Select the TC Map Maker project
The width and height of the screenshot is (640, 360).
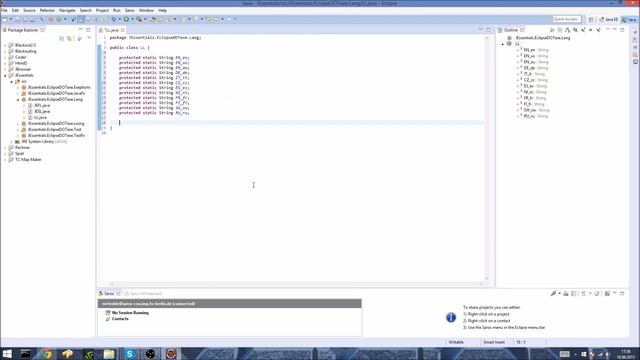pos(28,160)
